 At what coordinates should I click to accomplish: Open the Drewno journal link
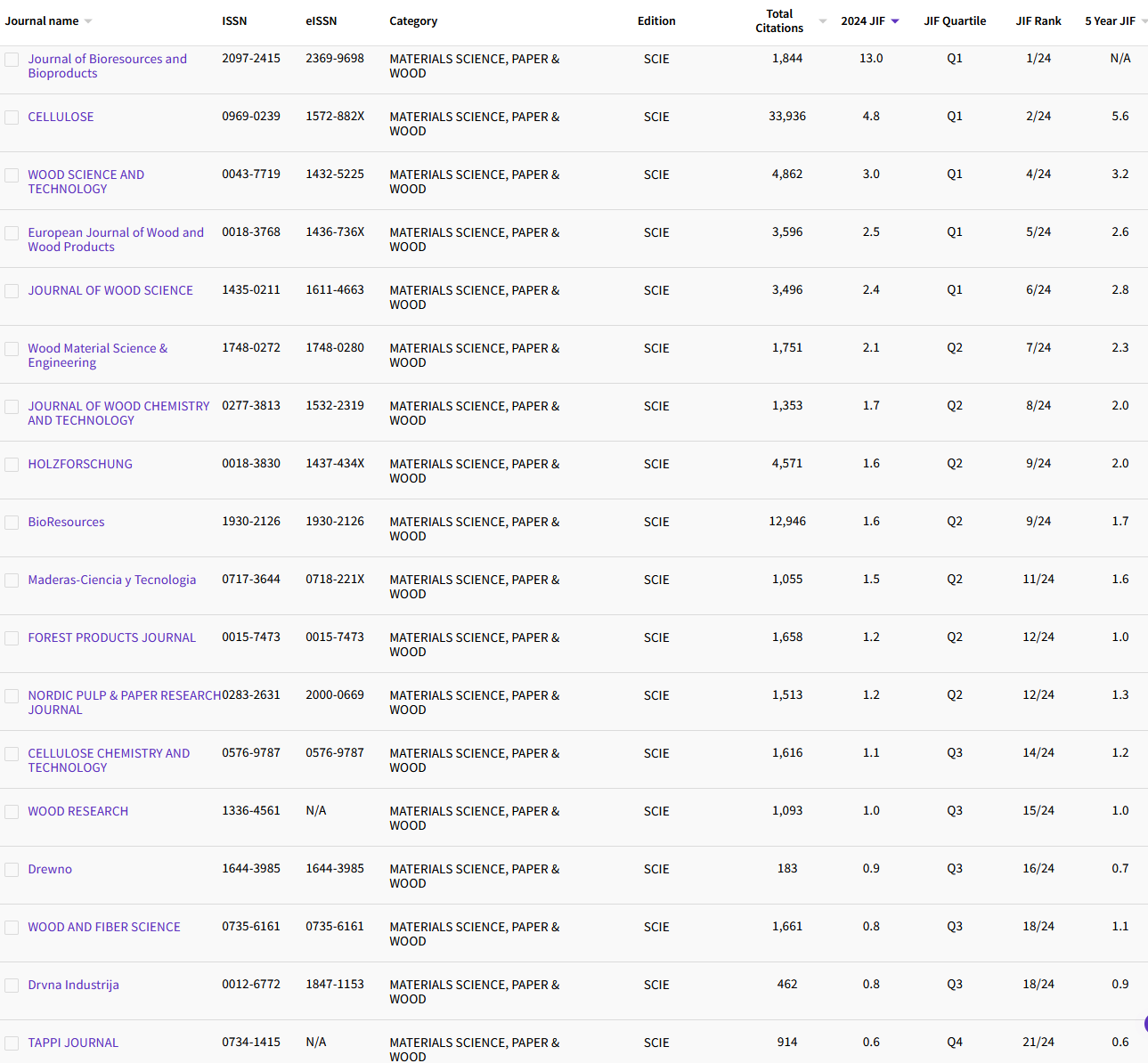point(50,869)
